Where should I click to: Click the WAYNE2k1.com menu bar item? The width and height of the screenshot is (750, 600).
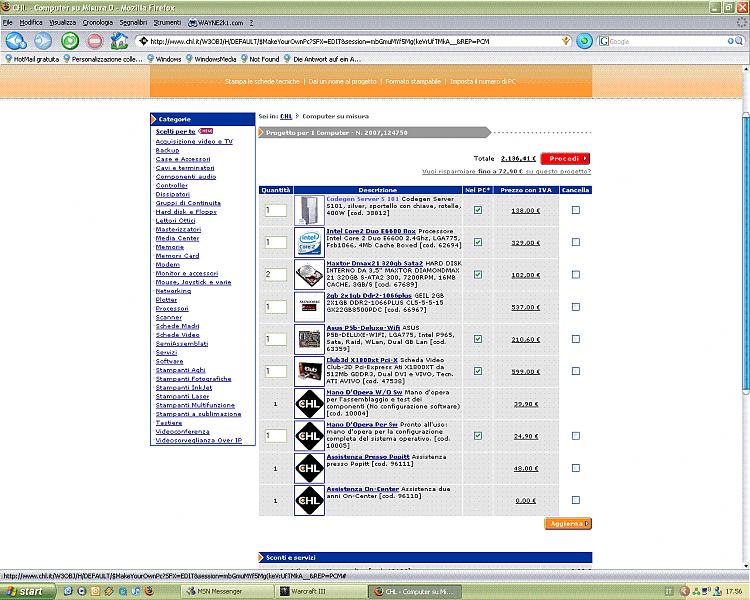(x=216, y=22)
